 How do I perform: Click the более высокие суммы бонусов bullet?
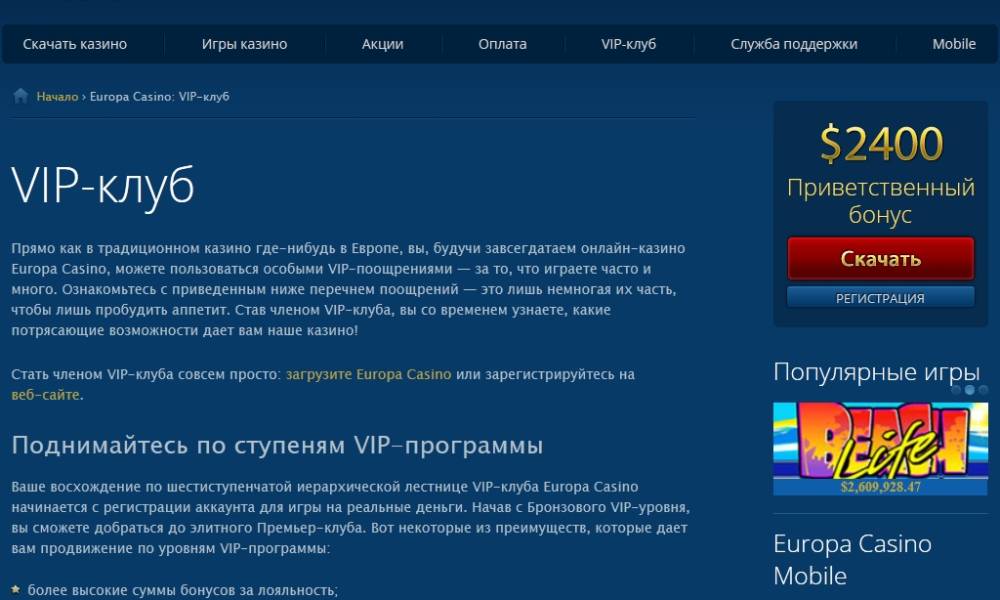click(182, 590)
